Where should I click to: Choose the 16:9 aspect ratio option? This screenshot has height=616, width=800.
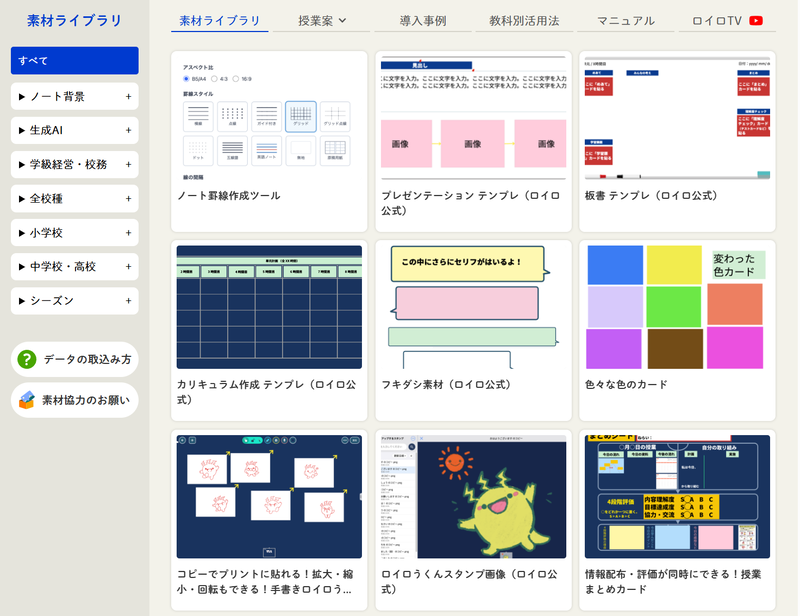point(236,78)
